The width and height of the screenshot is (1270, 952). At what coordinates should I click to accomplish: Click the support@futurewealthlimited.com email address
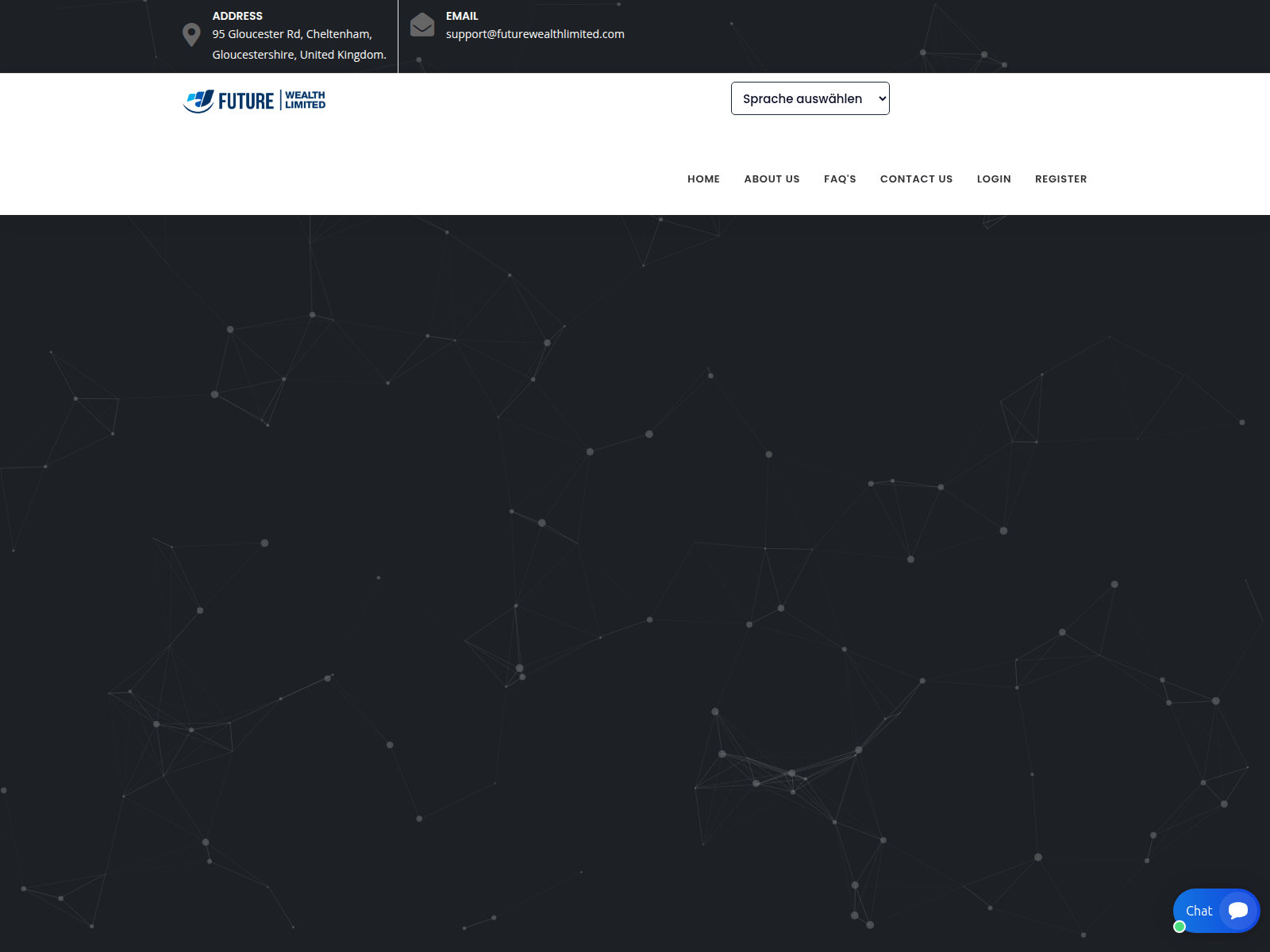535,34
